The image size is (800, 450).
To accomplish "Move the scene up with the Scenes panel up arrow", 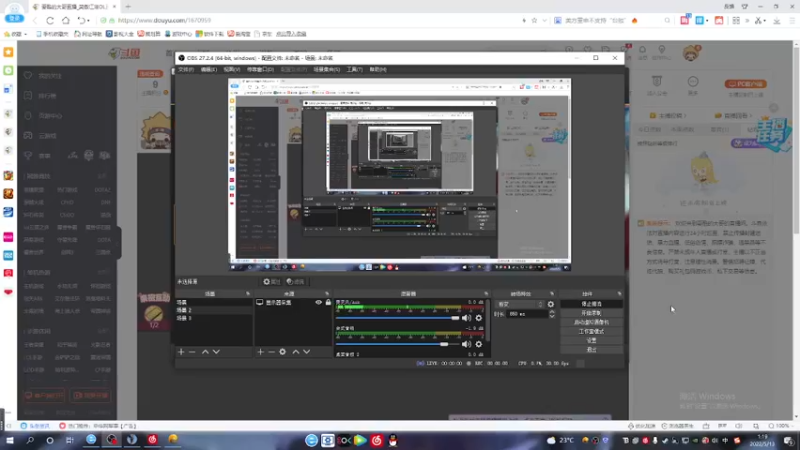I will pyautogui.click(x=205, y=352).
